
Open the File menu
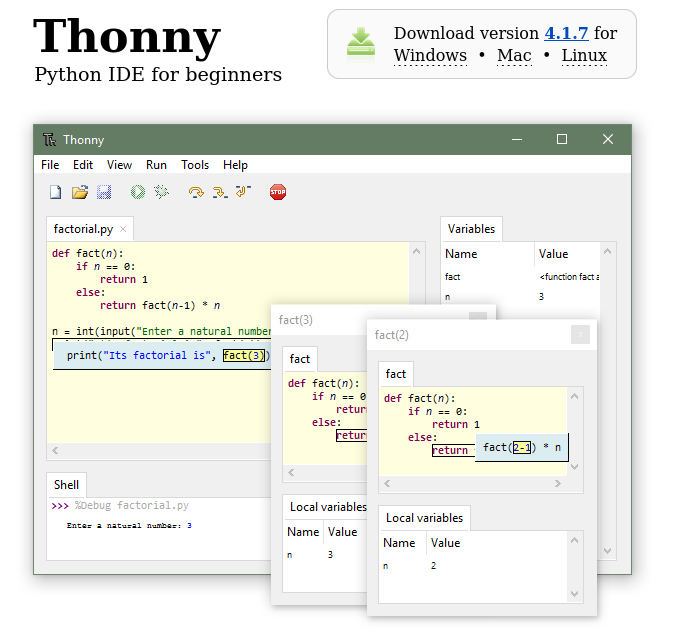click(x=50, y=165)
